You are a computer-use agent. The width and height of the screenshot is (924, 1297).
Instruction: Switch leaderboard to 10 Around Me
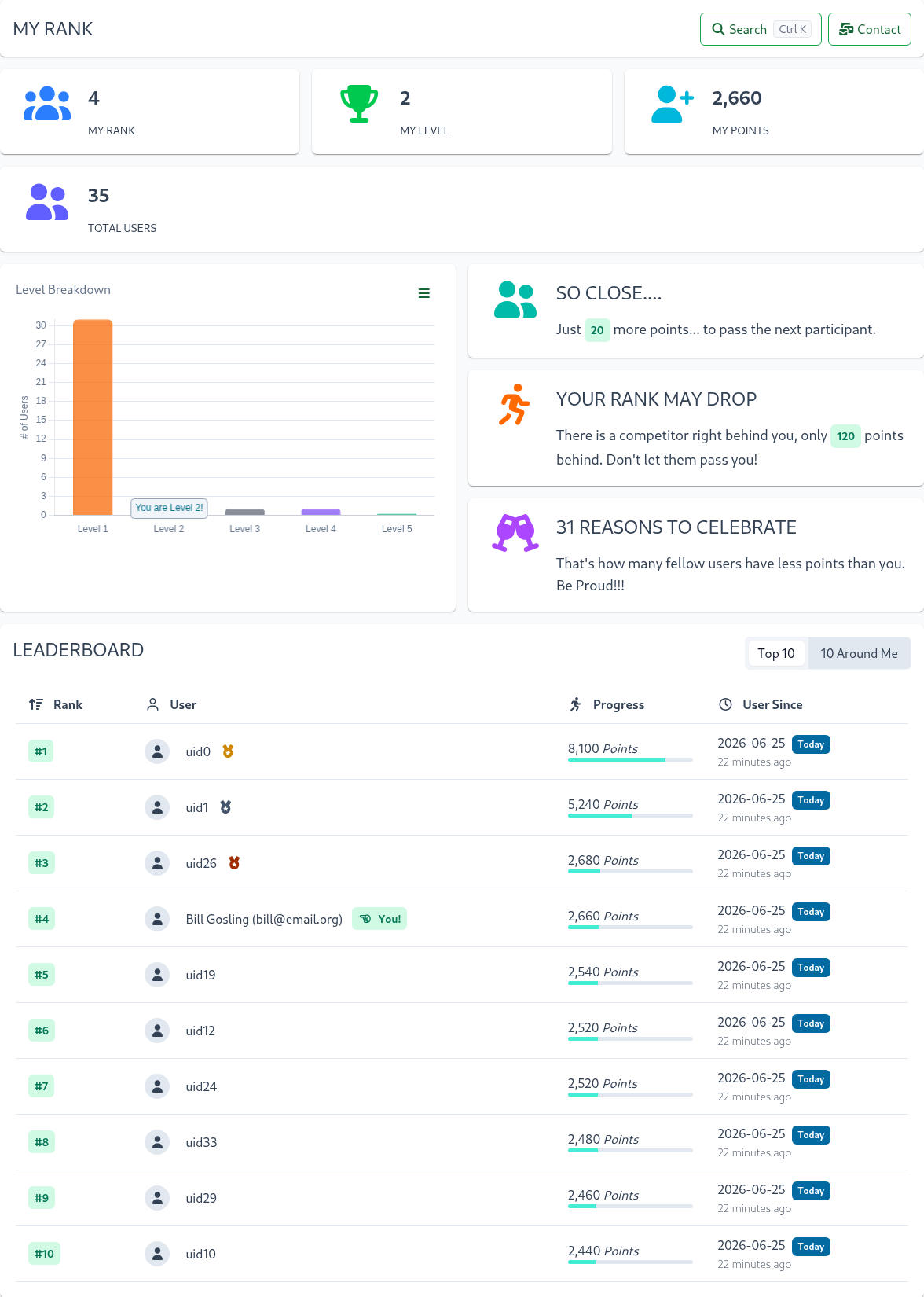pyautogui.click(x=859, y=653)
